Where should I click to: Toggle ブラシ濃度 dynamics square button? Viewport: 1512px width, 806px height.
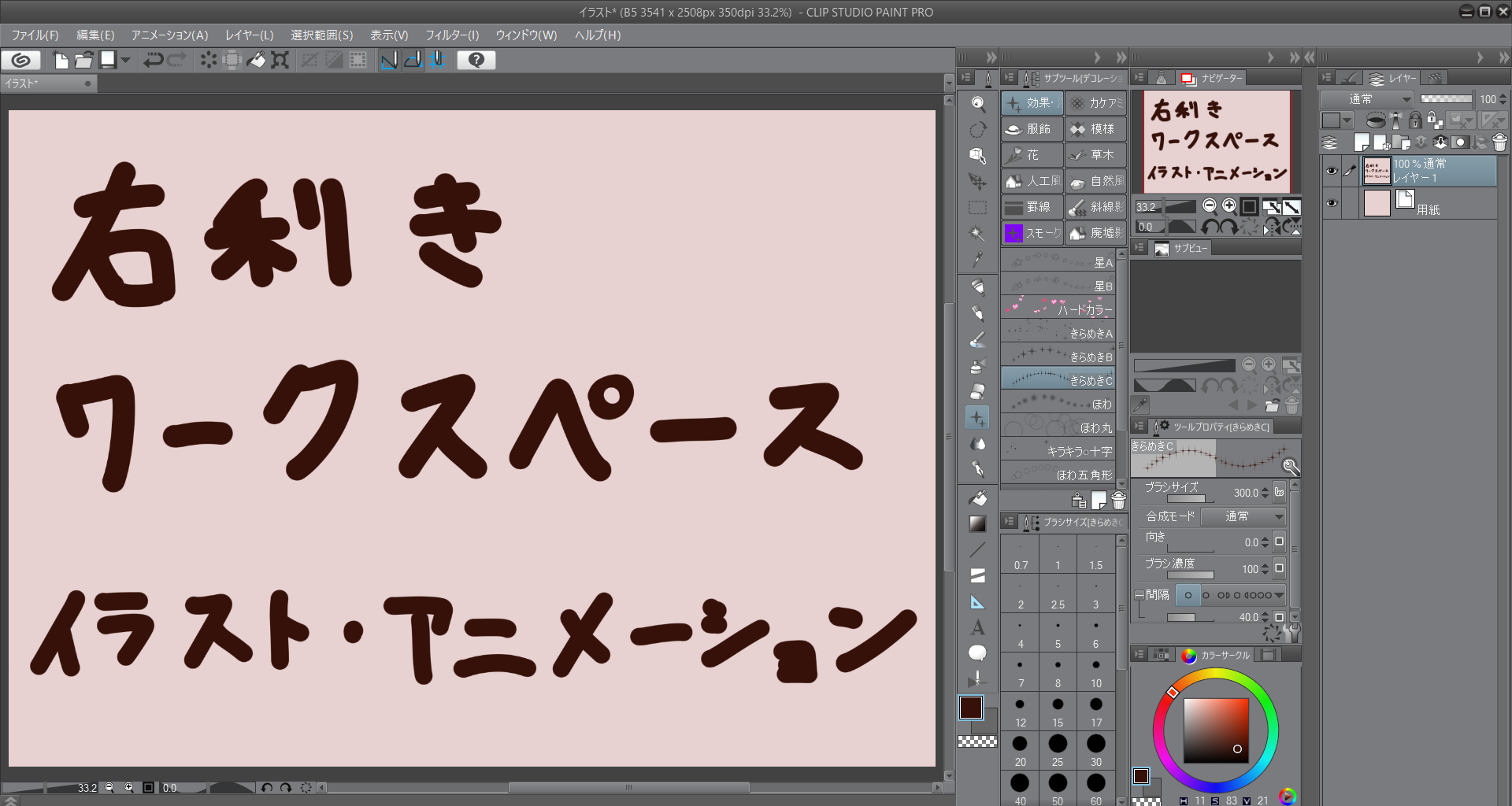tap(1279, 568)
